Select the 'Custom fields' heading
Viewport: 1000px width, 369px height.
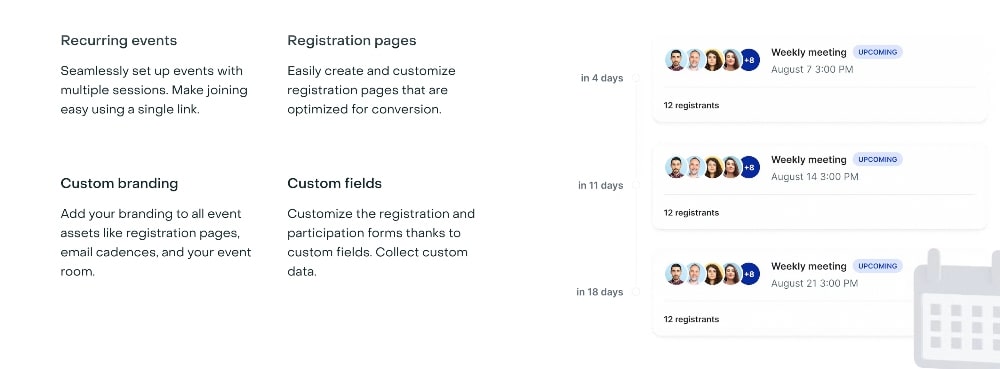coord(334,184)
